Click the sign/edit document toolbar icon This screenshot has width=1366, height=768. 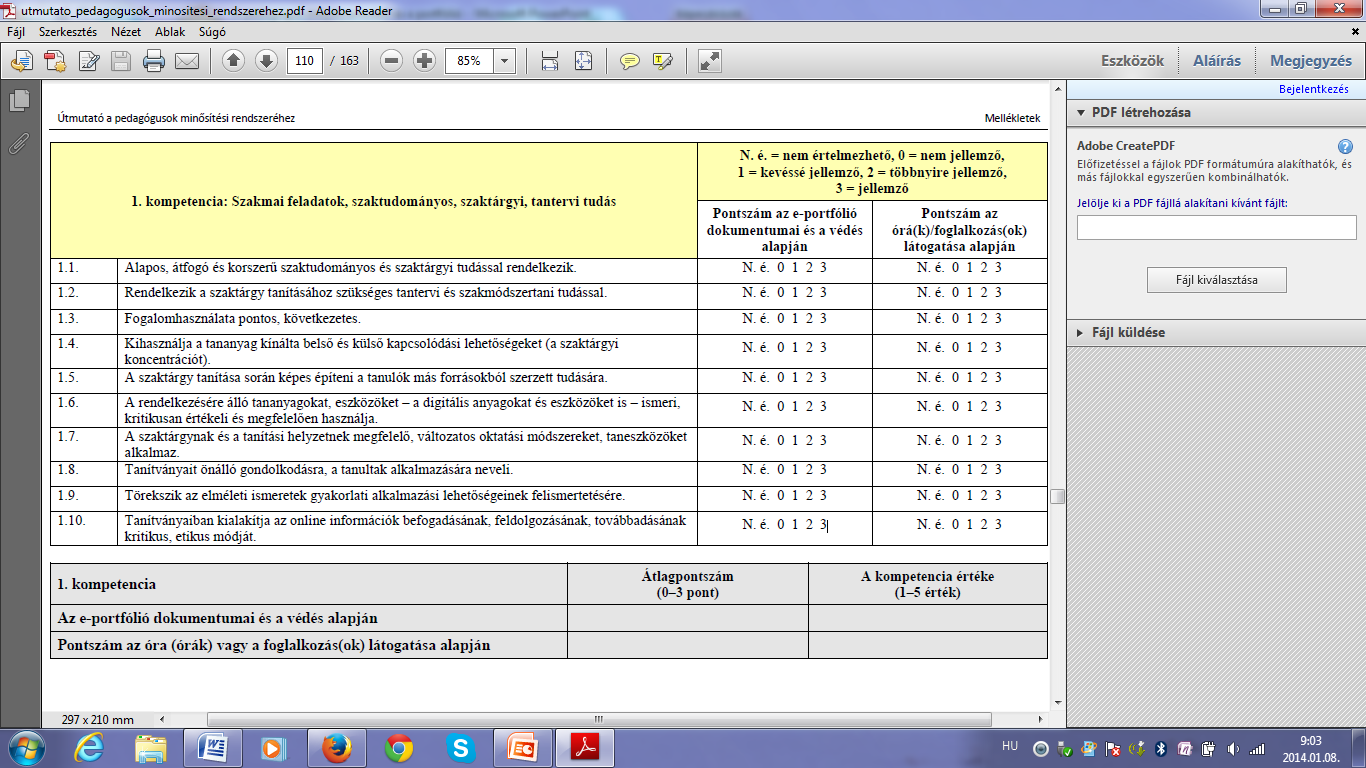[x=89, y=61]
